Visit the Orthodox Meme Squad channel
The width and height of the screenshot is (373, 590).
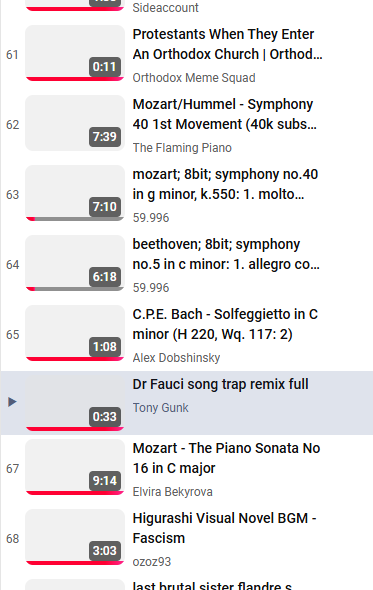coord(194,78)
